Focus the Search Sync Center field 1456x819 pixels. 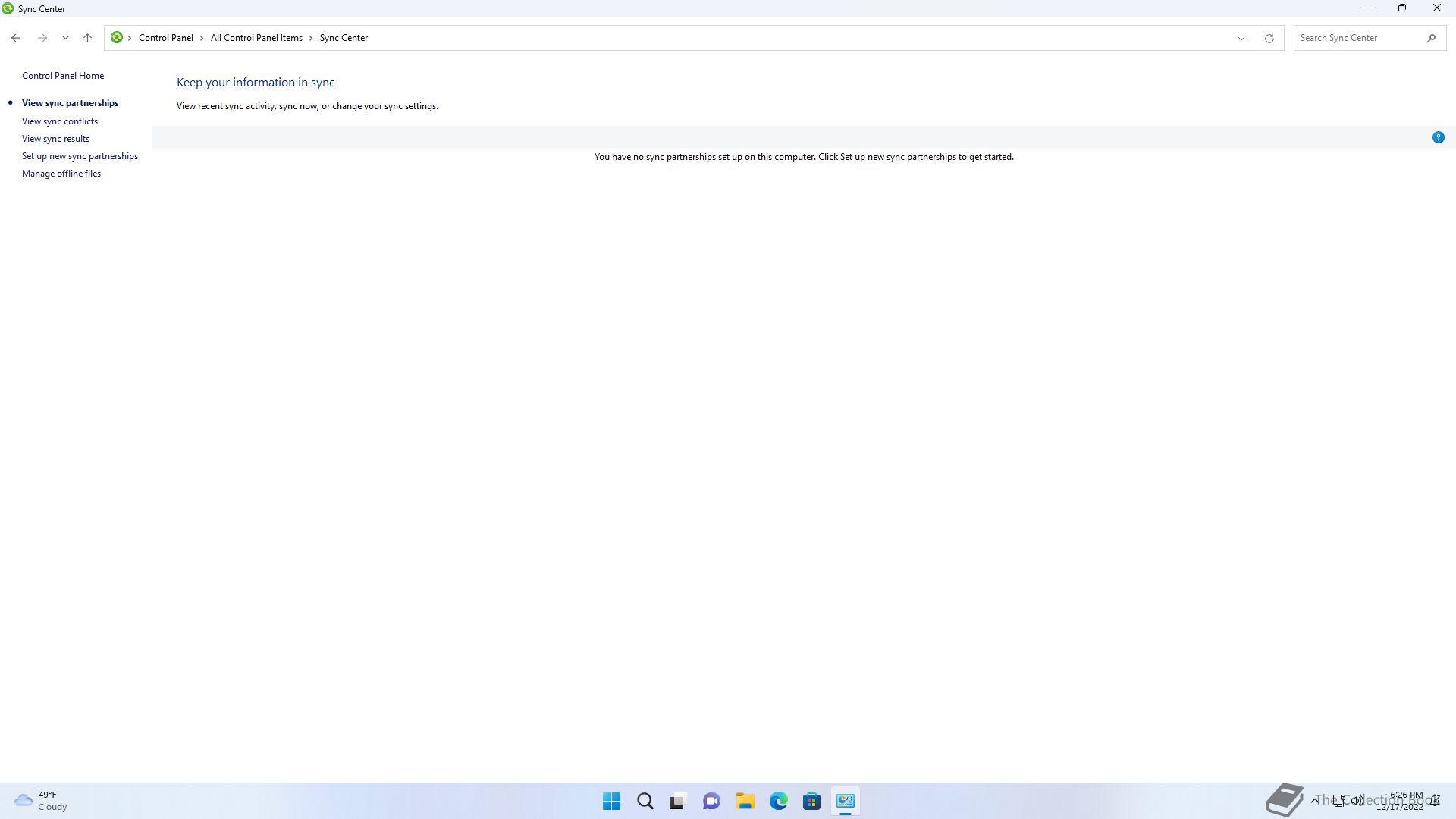point(1357,38)
